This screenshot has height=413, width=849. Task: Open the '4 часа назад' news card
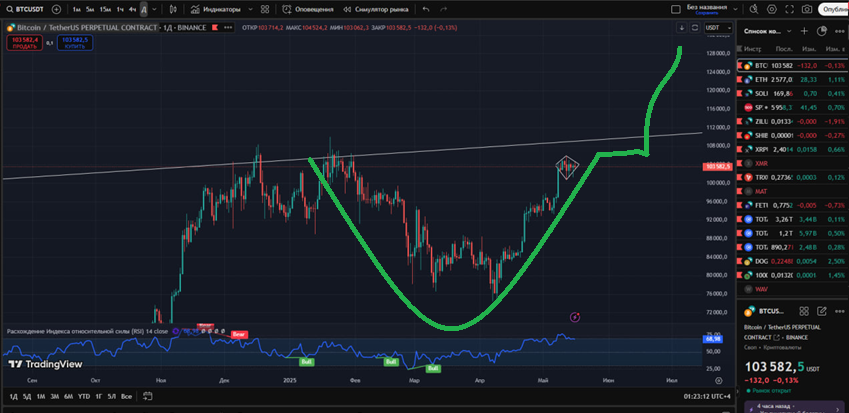point(796,407)
